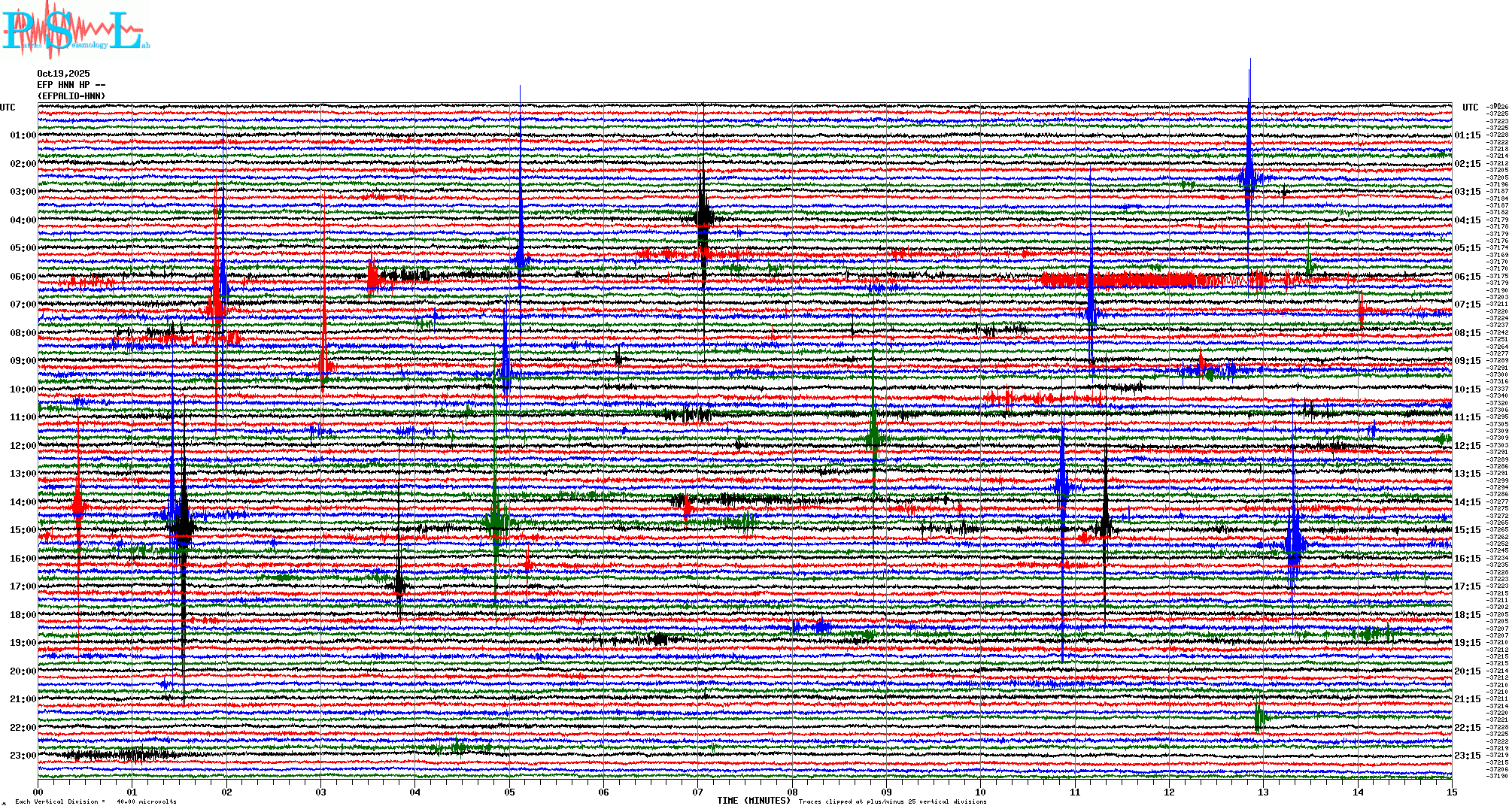Select the 15:00 hour label on left
This screenshot has height=812, width=1512.
[x=23, y=530]
